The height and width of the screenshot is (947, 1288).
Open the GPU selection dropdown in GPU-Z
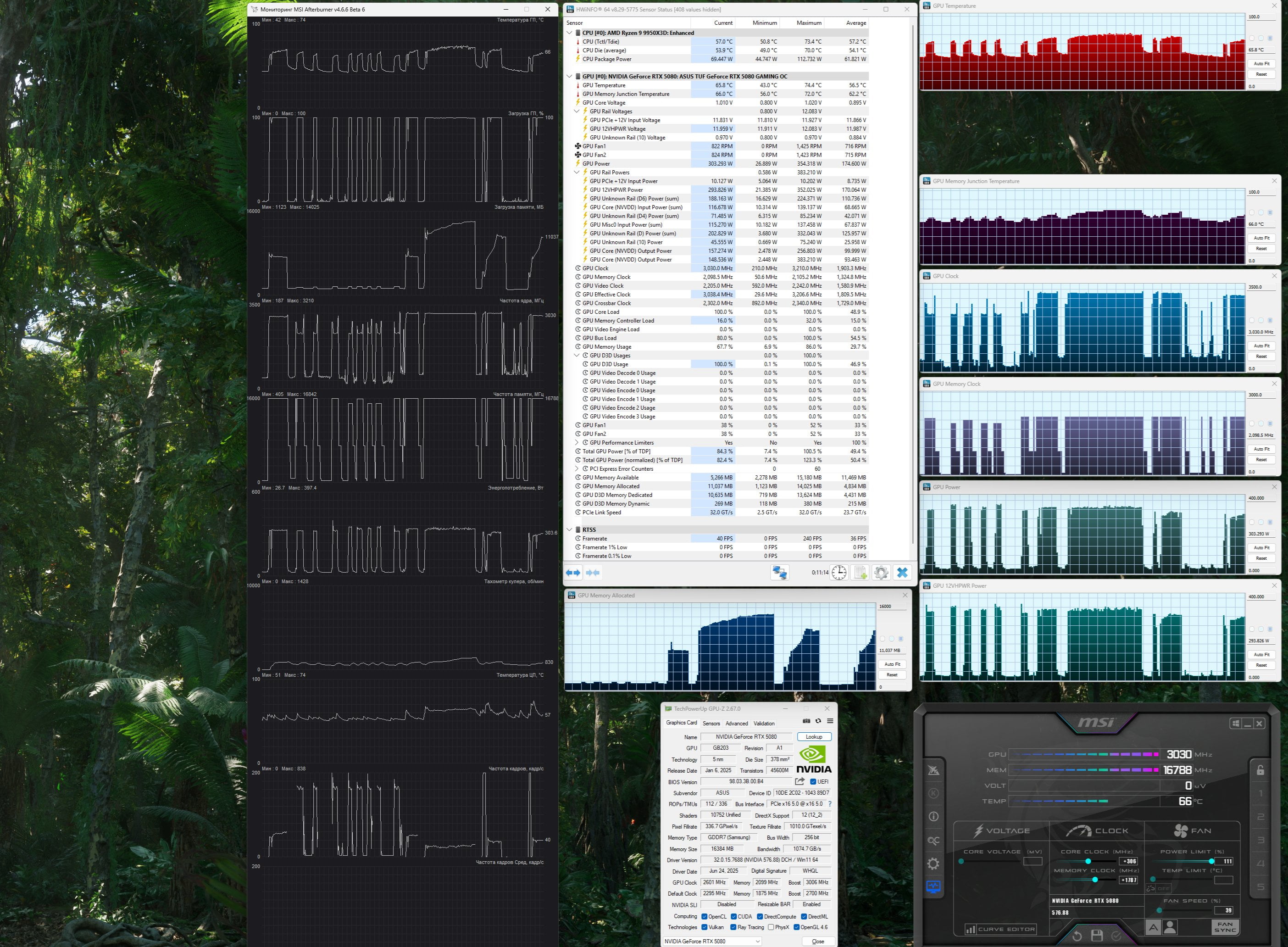click(x=712, y=941)
